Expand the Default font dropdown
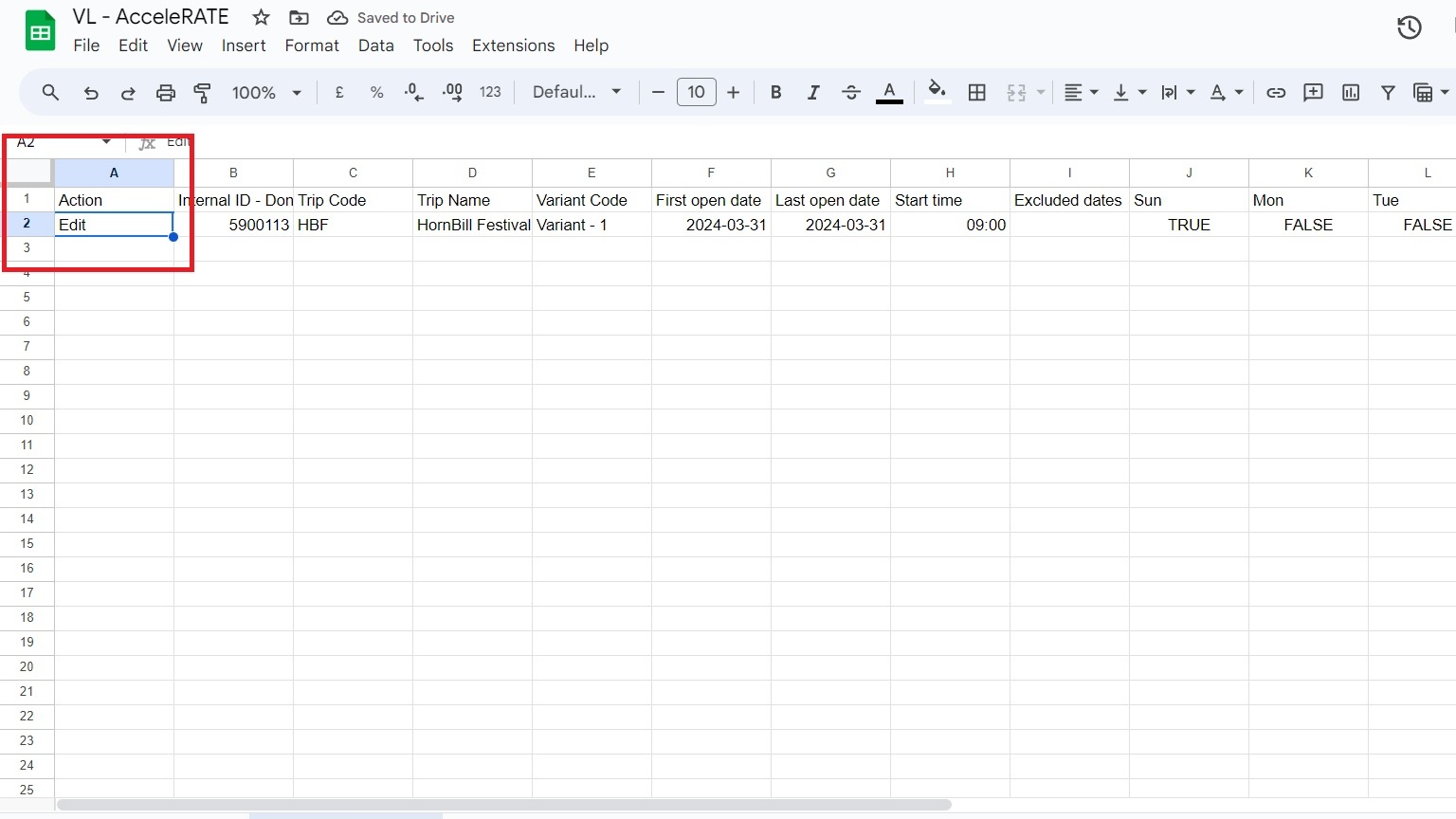1456x819 pixels. [x=576, y=92]
